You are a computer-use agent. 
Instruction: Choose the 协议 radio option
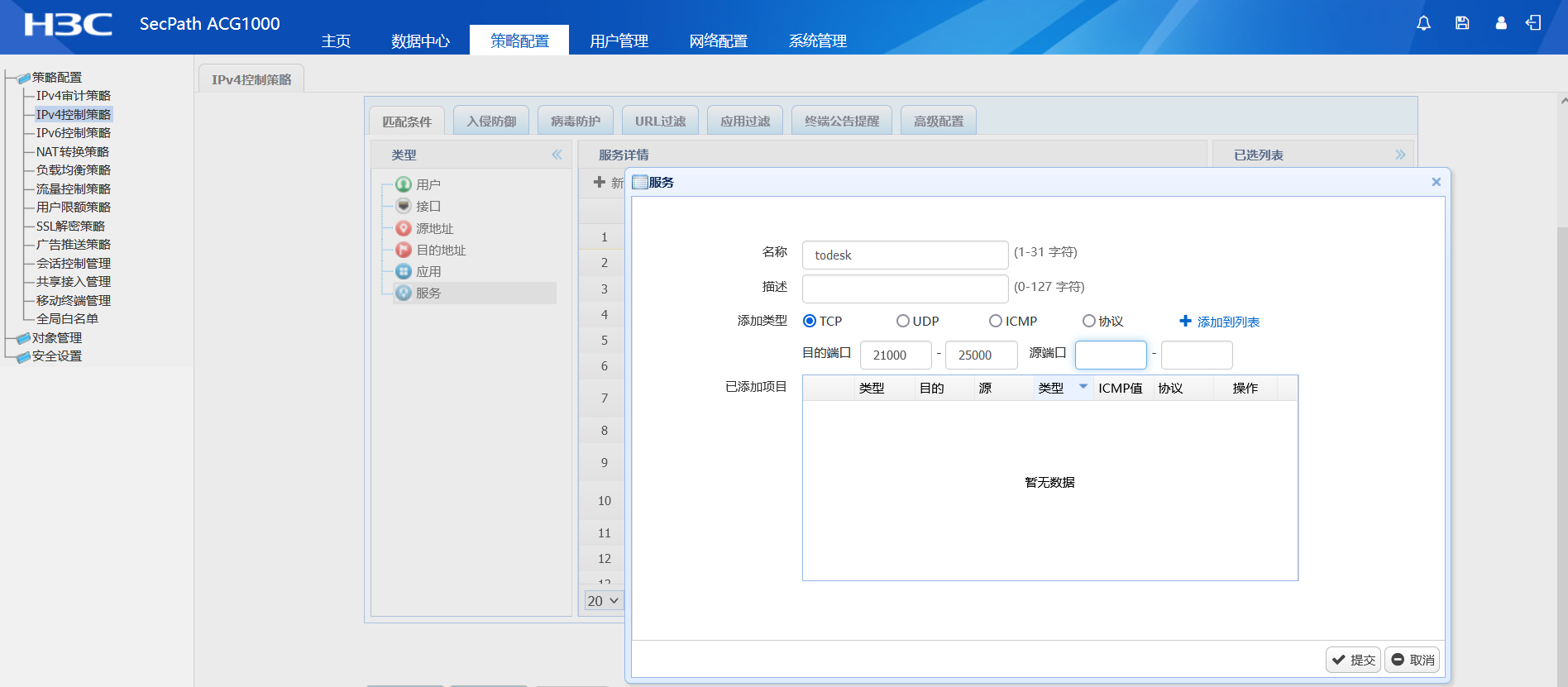tap(1089, 321)
